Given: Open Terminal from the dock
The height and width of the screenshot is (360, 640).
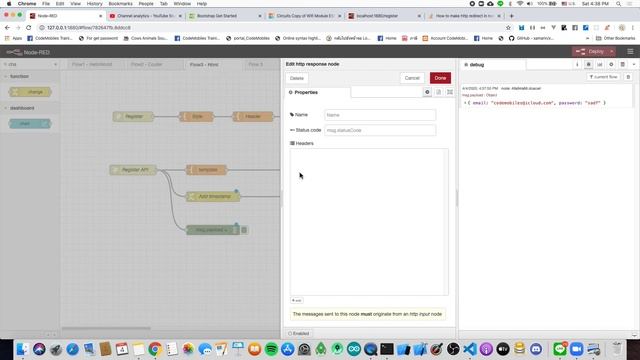Looking at the screenshot, I should [x=387, y=349].
